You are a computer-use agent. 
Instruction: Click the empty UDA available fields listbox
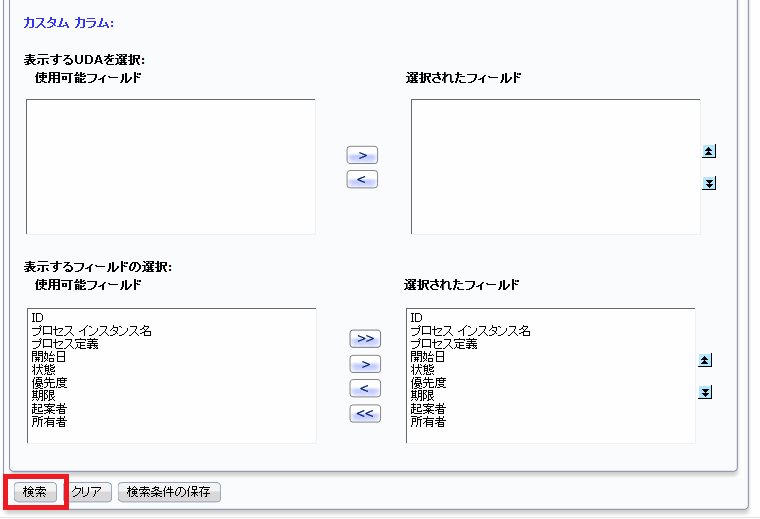(171, 167)
